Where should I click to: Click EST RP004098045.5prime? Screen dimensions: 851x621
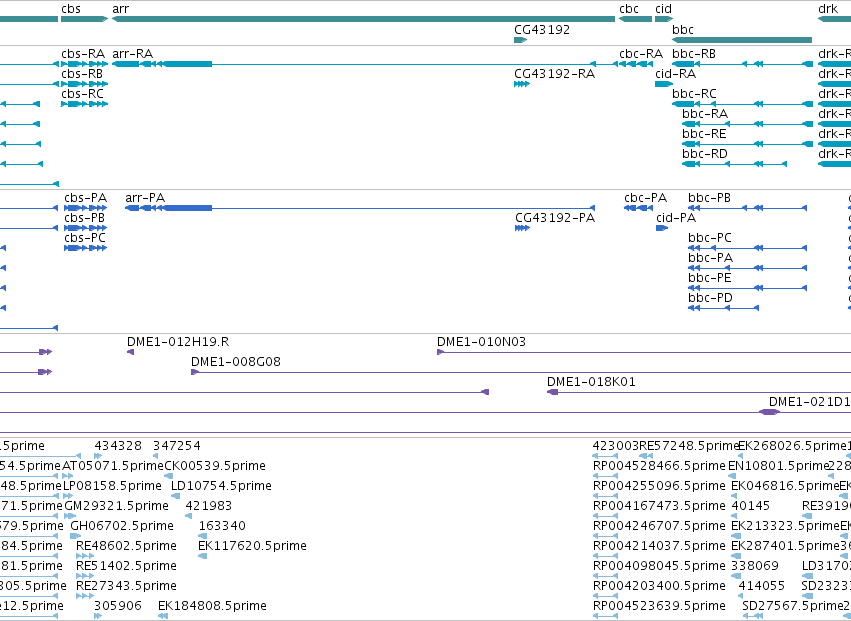pos(659,566)
